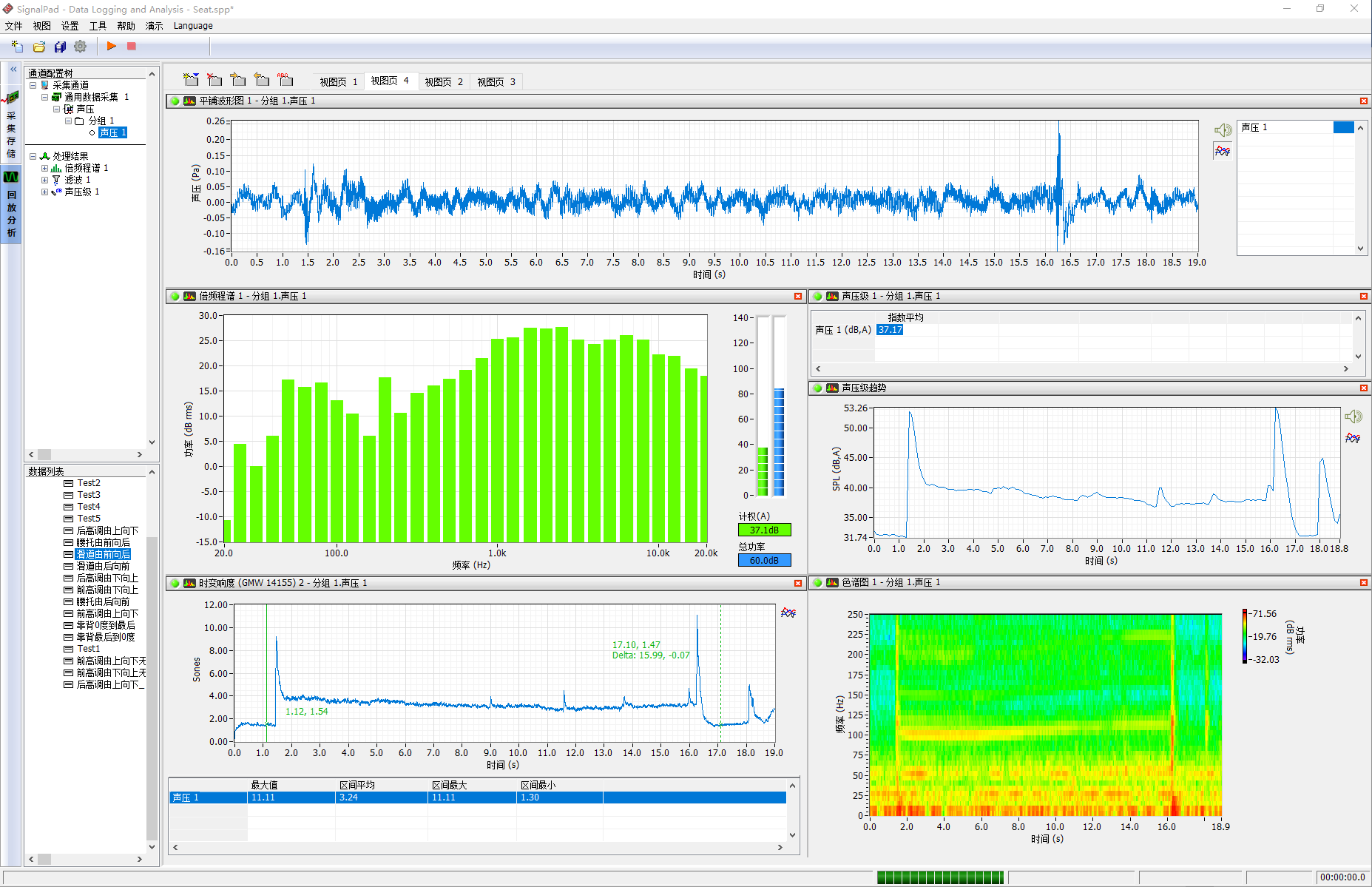
Task: Start playback with the orange play button
Action: [112, 46]
